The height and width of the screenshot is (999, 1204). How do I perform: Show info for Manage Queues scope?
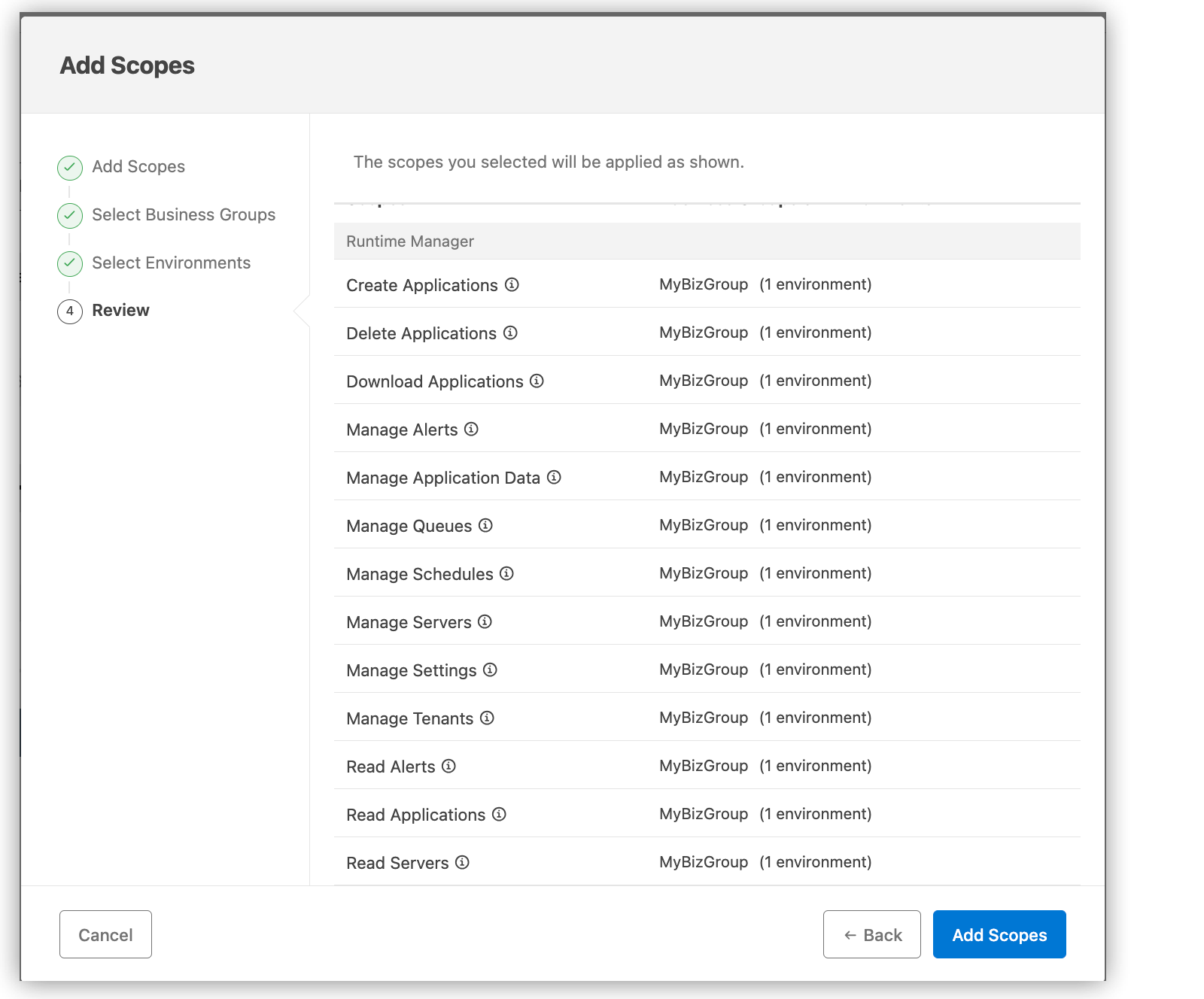[x=485, y=525]
